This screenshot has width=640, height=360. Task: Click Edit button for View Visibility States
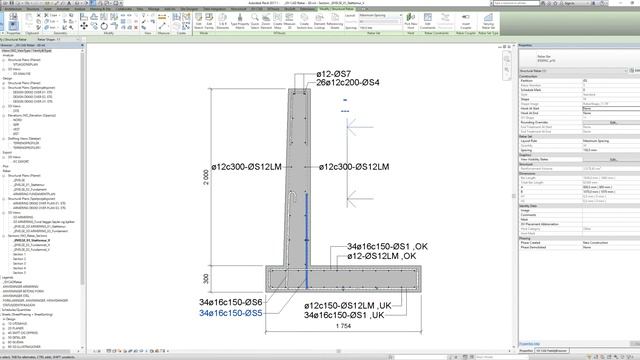pyautogui.click(x=611, y=160)
